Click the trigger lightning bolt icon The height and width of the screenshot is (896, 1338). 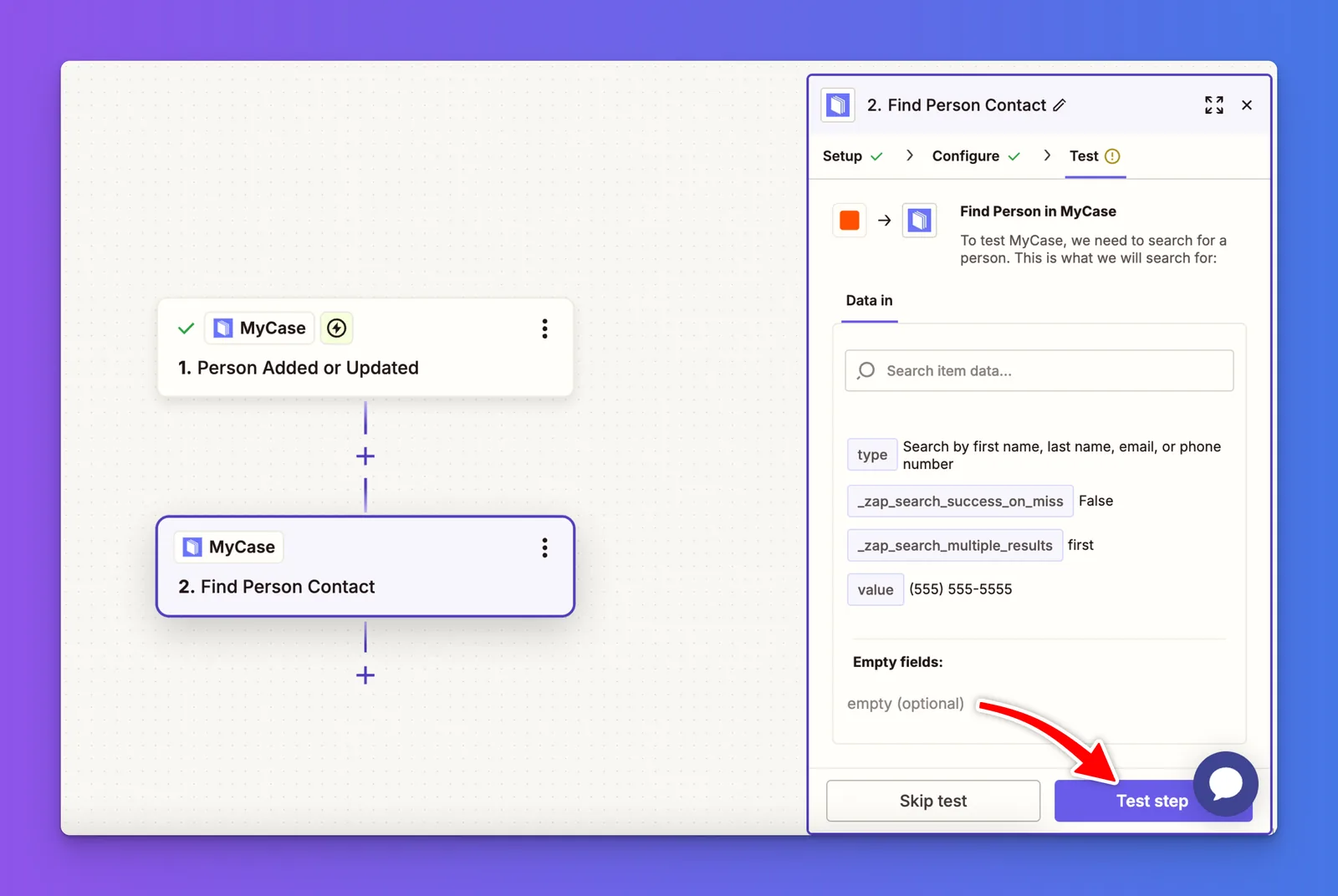click(337, 328)
